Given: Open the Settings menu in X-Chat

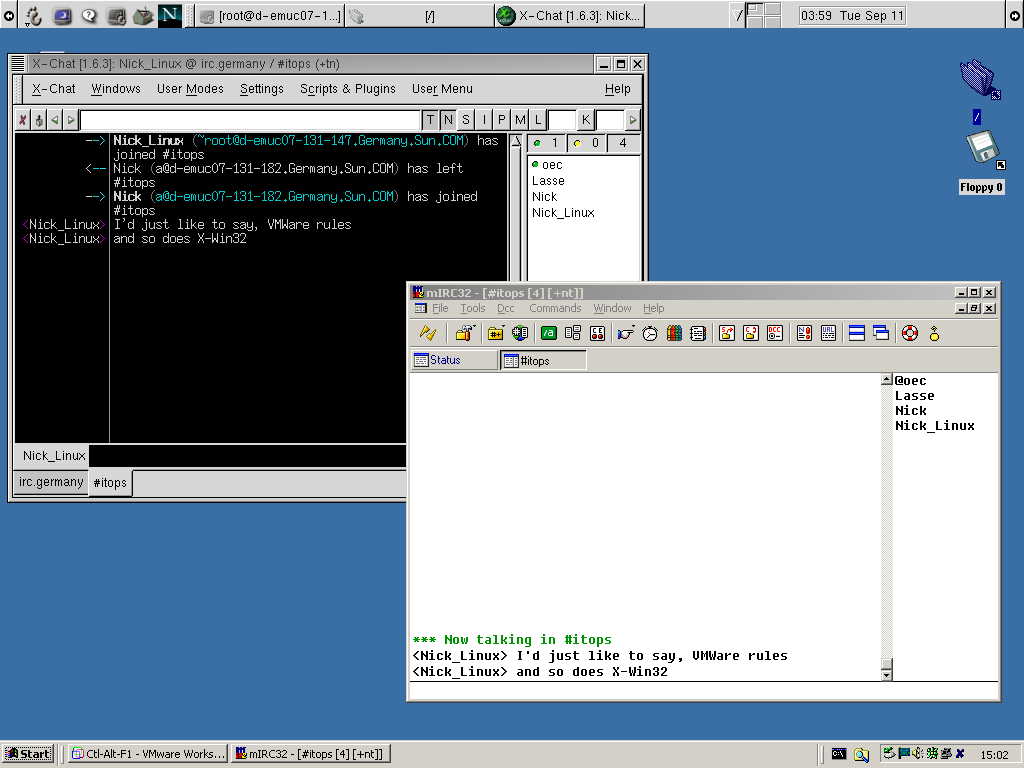Looking at the screenshot, I should pos(261,89).
